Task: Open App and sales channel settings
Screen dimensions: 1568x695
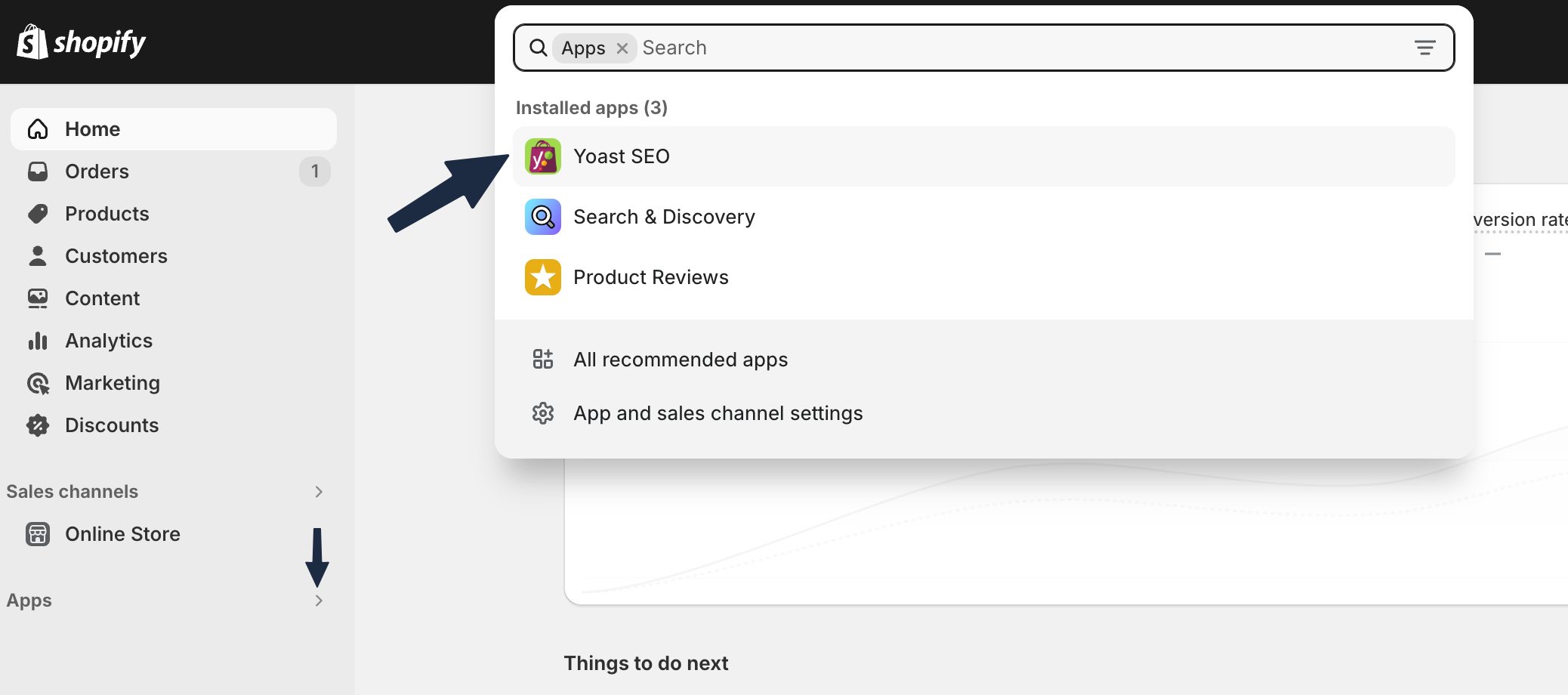Action: [x=718, y=413]
